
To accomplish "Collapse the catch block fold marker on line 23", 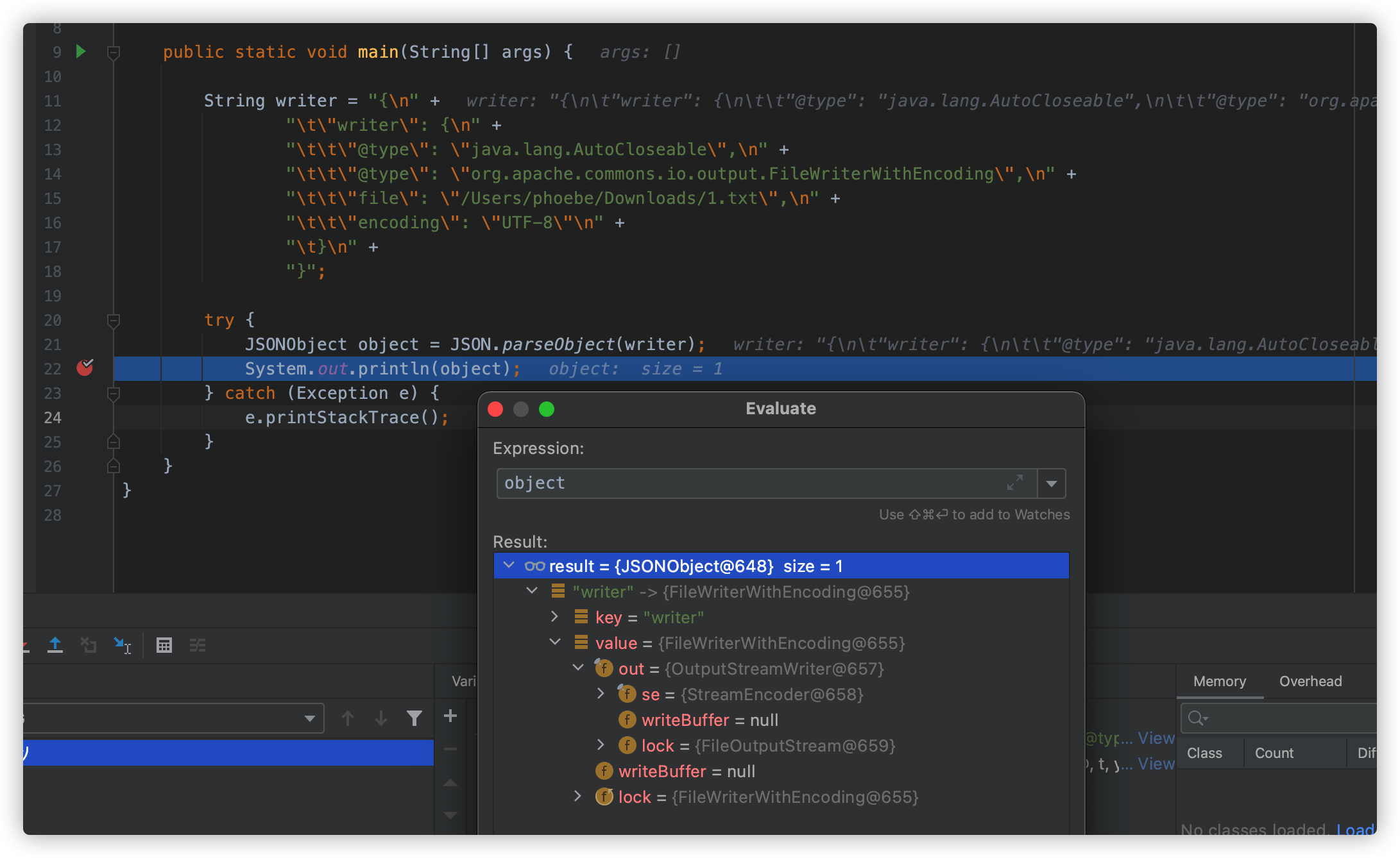I will pyautogui.click(x=114, y=393).
